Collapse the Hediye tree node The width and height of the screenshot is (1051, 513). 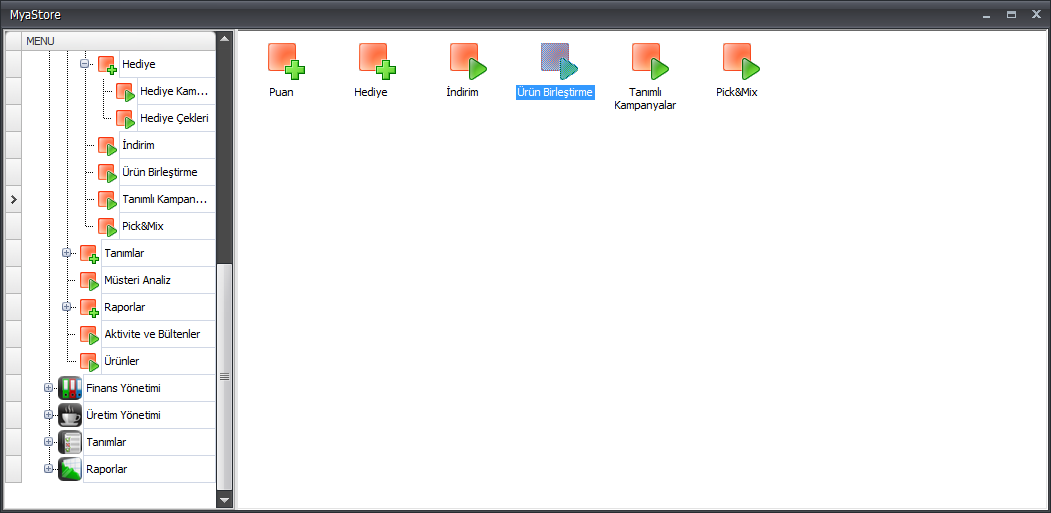[85, 64]
